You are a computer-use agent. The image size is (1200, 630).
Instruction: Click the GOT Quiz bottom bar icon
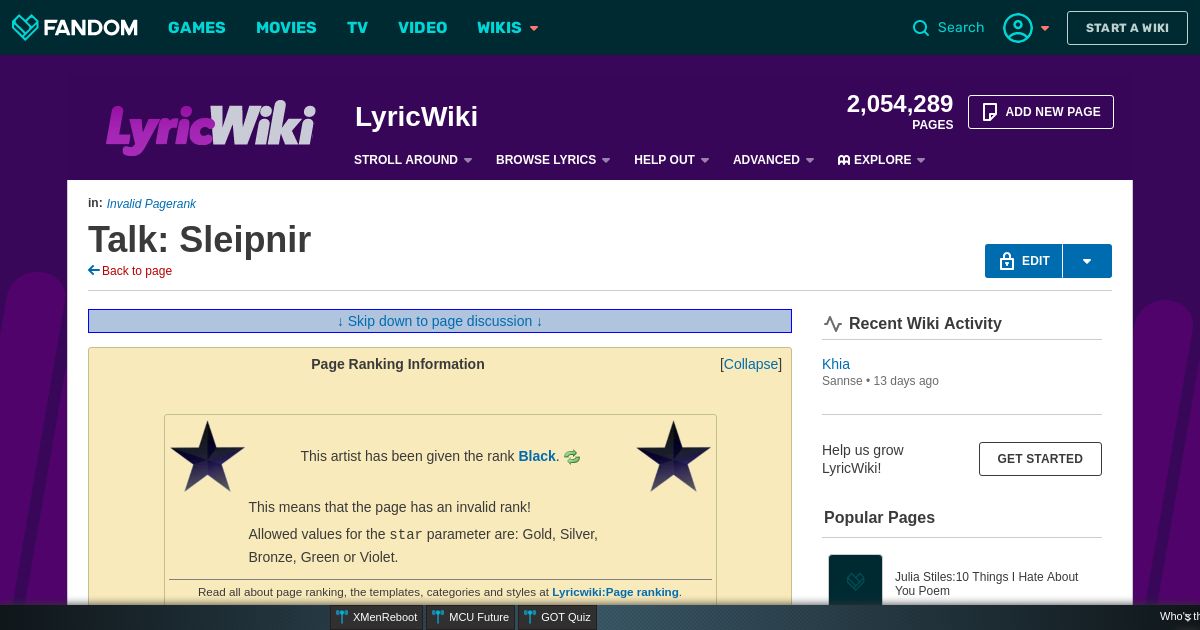[530, 617]
